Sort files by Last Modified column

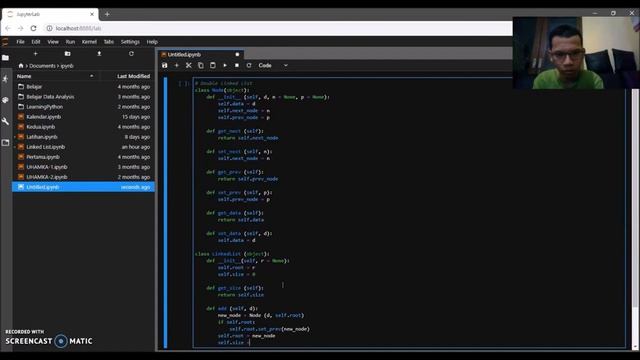[x=127, y=76]
